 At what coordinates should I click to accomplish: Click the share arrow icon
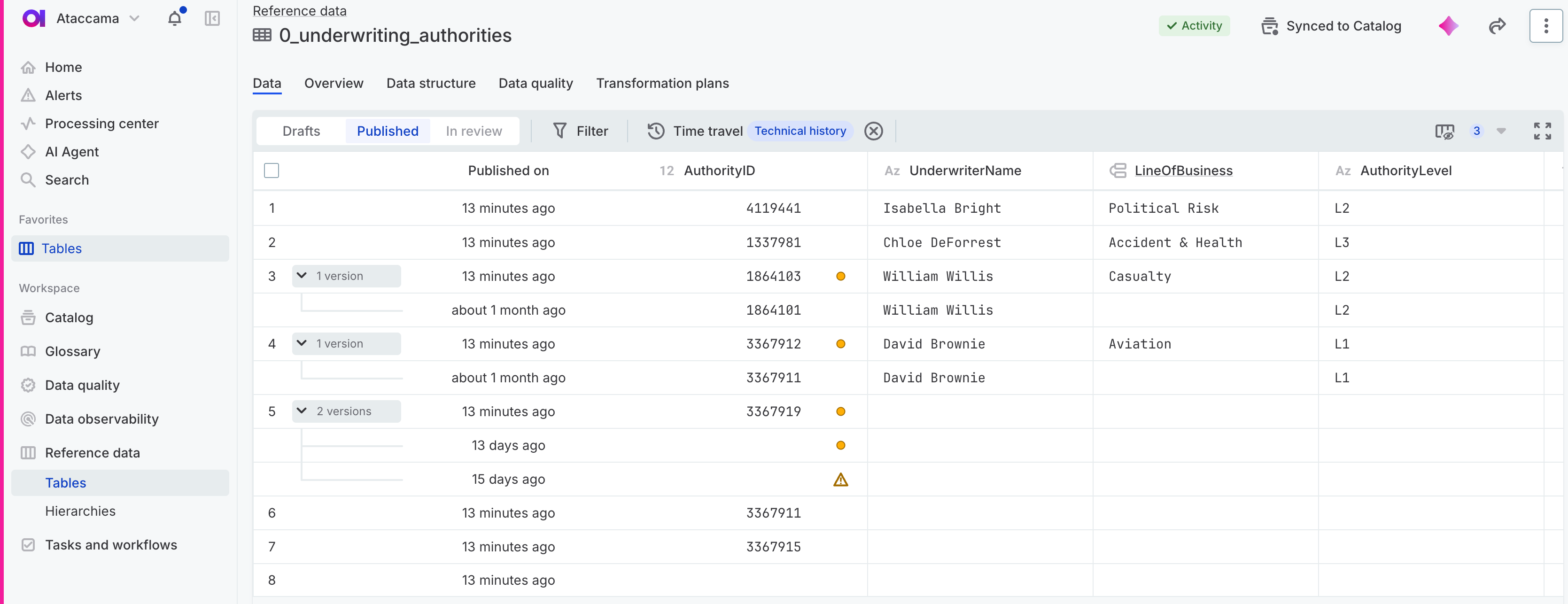(1497, 25)
